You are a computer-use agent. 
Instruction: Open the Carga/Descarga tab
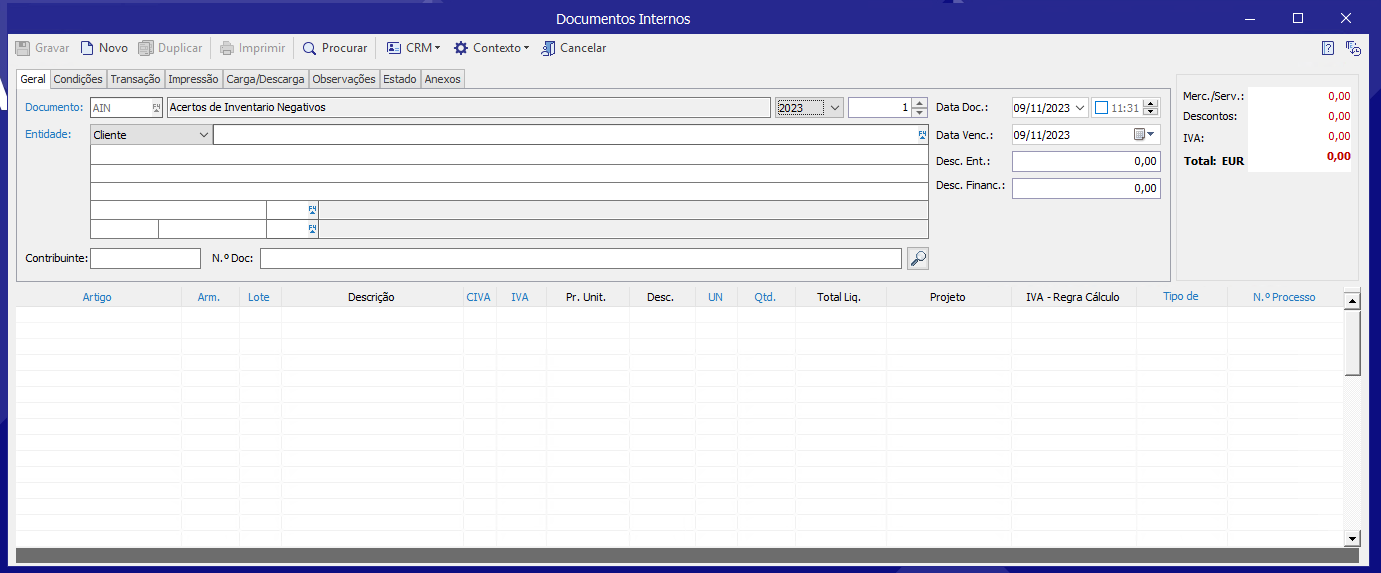(x=265, y=79)
